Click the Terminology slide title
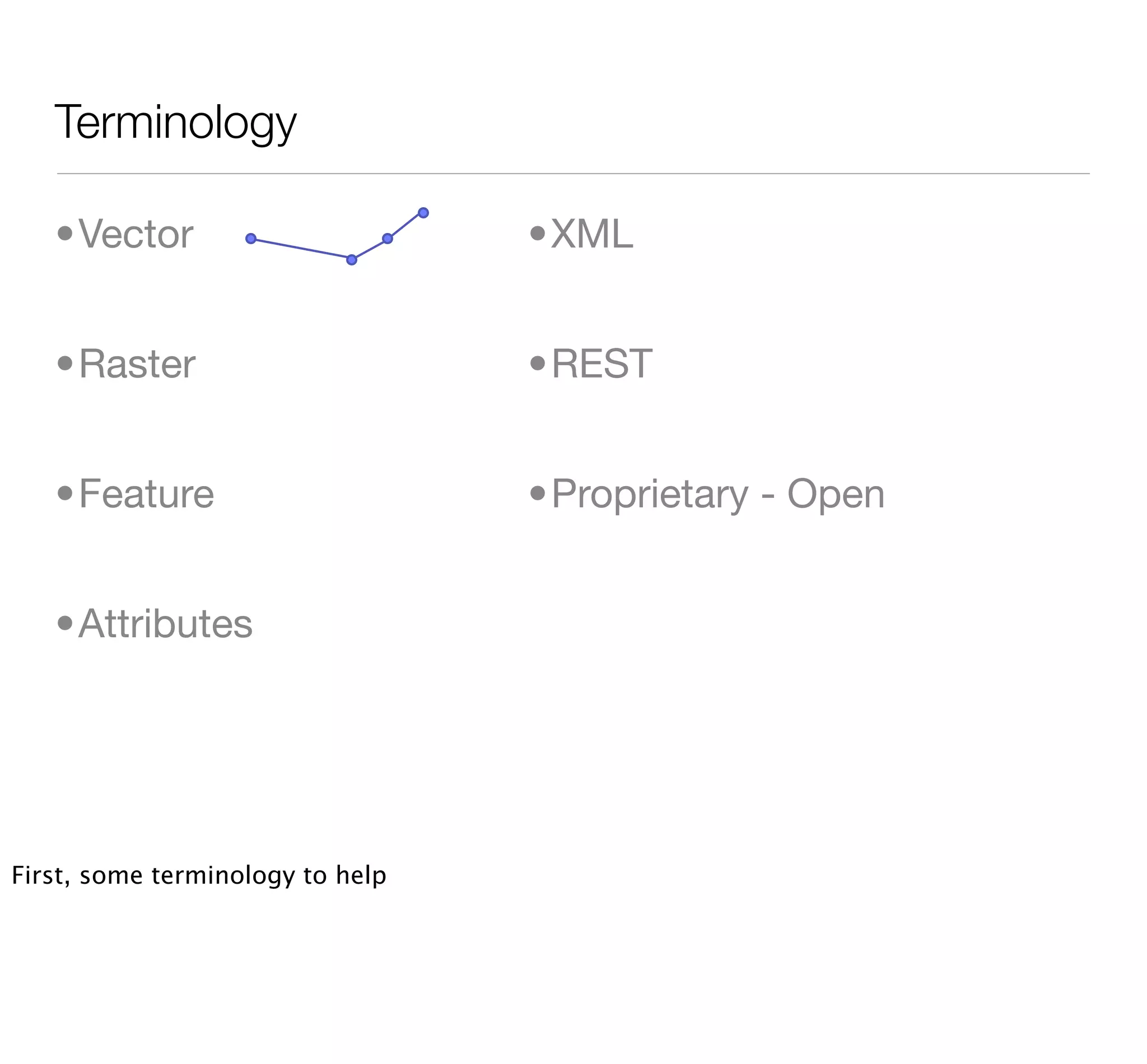 click(x=175, y=123)
